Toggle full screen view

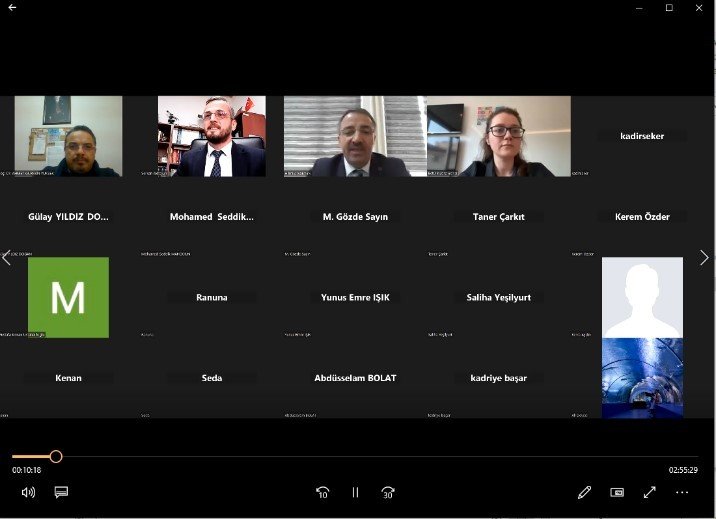coord(649,492)
